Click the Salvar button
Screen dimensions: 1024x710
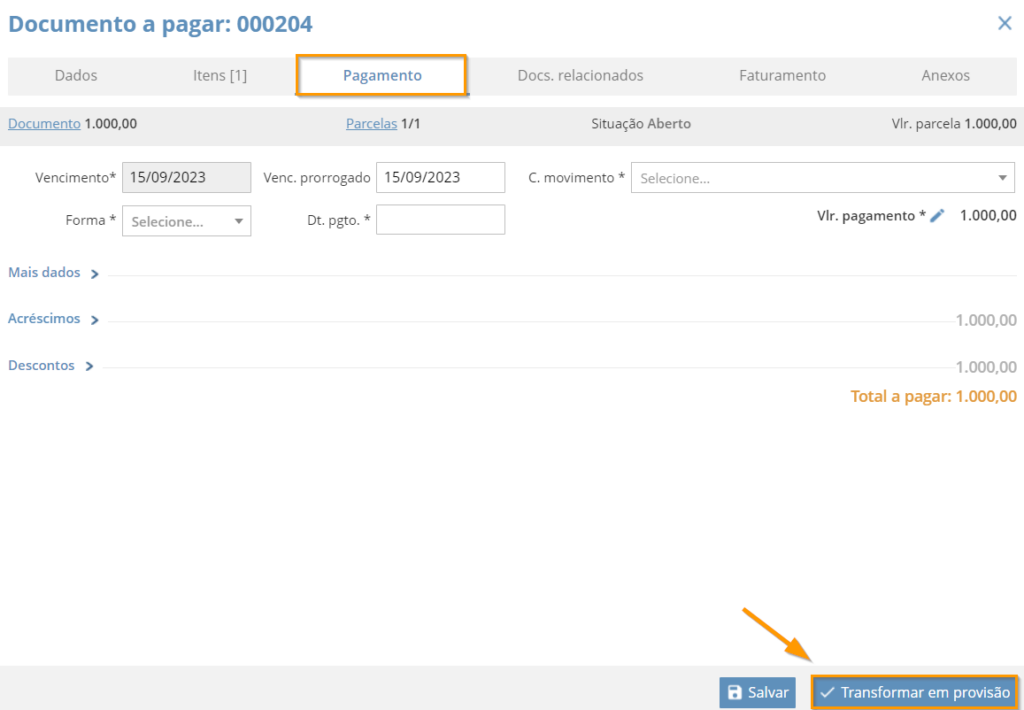point(758,692)
